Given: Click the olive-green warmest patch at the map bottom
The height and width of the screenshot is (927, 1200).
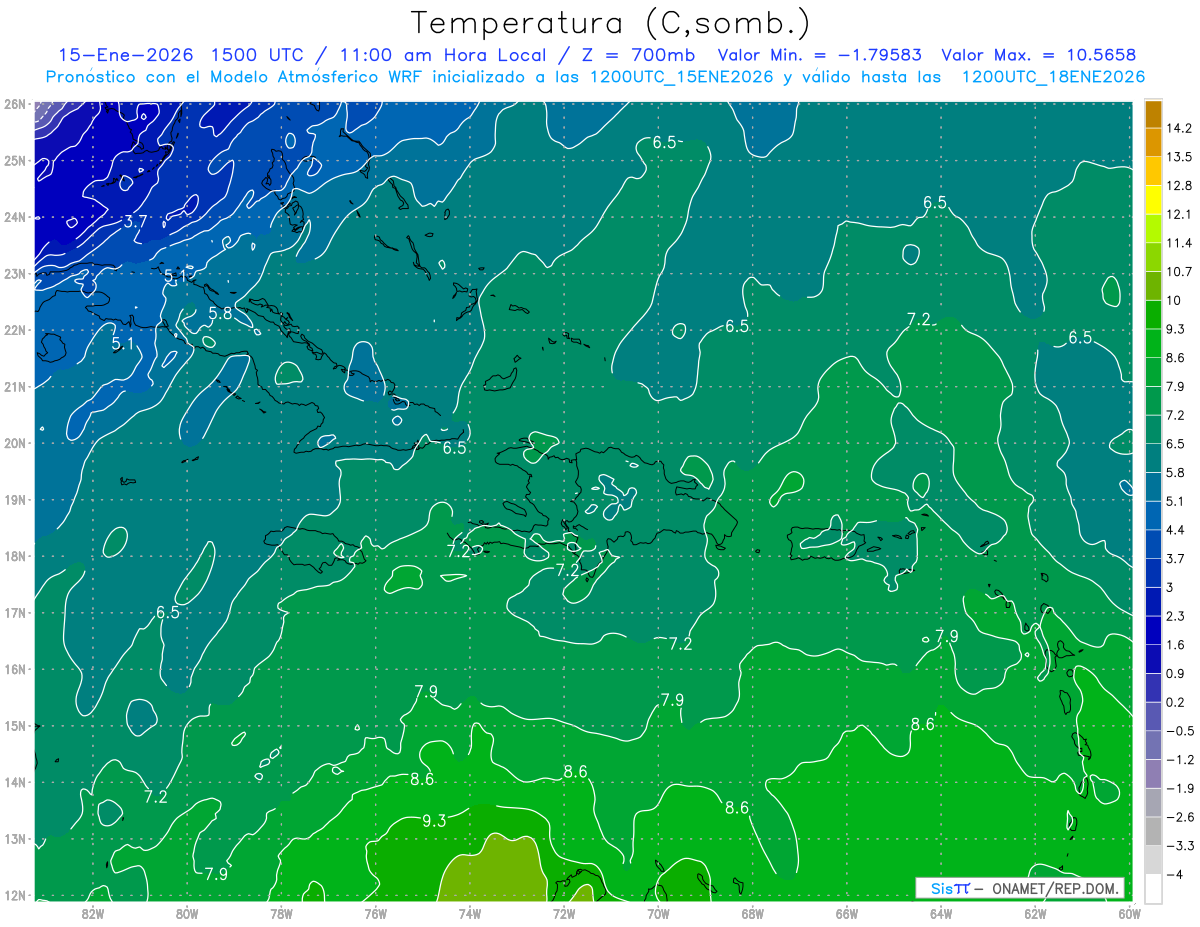Looking at the screenshot, I should tap(497, 870).
